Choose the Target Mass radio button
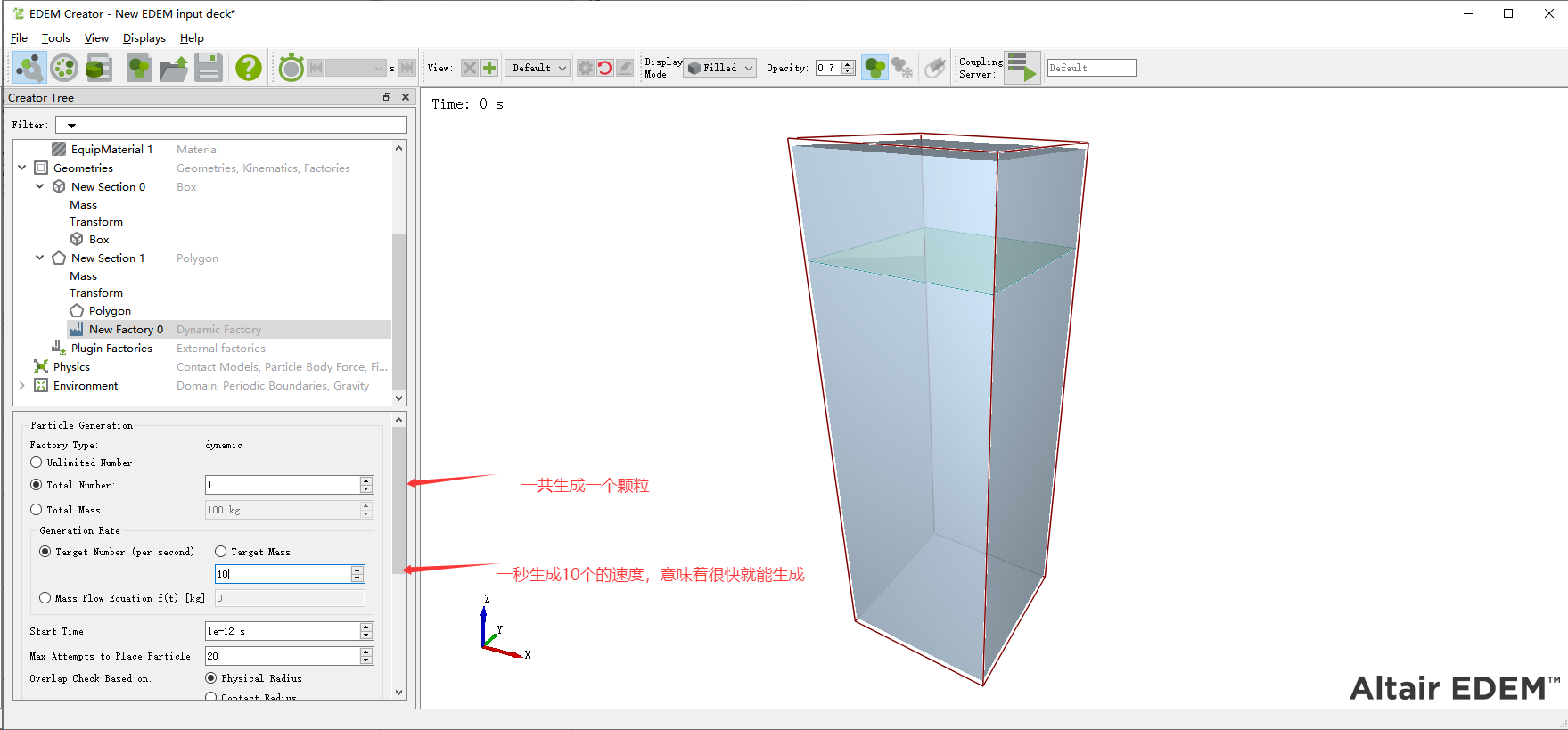Image resolution: width=1568 pixels, height=730 pixels. tap(221, 552)
